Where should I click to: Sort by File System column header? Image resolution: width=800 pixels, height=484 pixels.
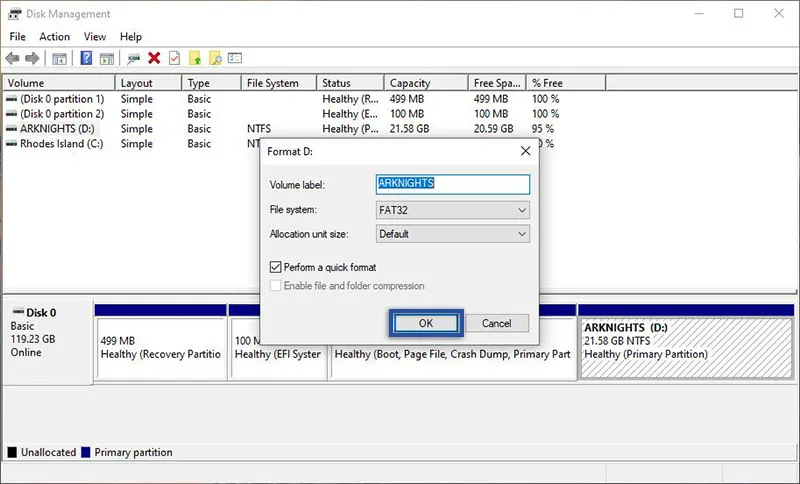279,83
